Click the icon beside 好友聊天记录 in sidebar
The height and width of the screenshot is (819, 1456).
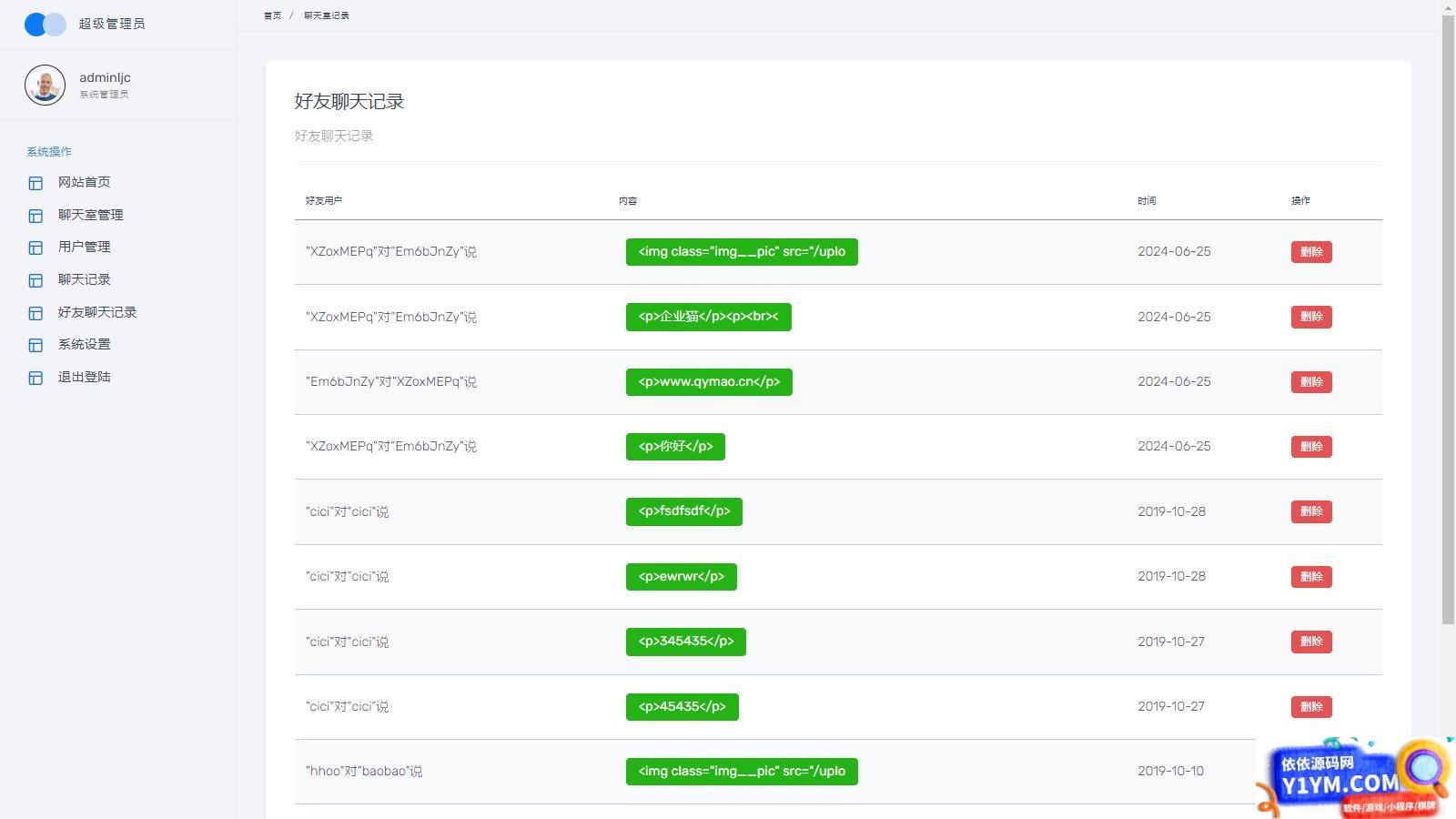35,313
